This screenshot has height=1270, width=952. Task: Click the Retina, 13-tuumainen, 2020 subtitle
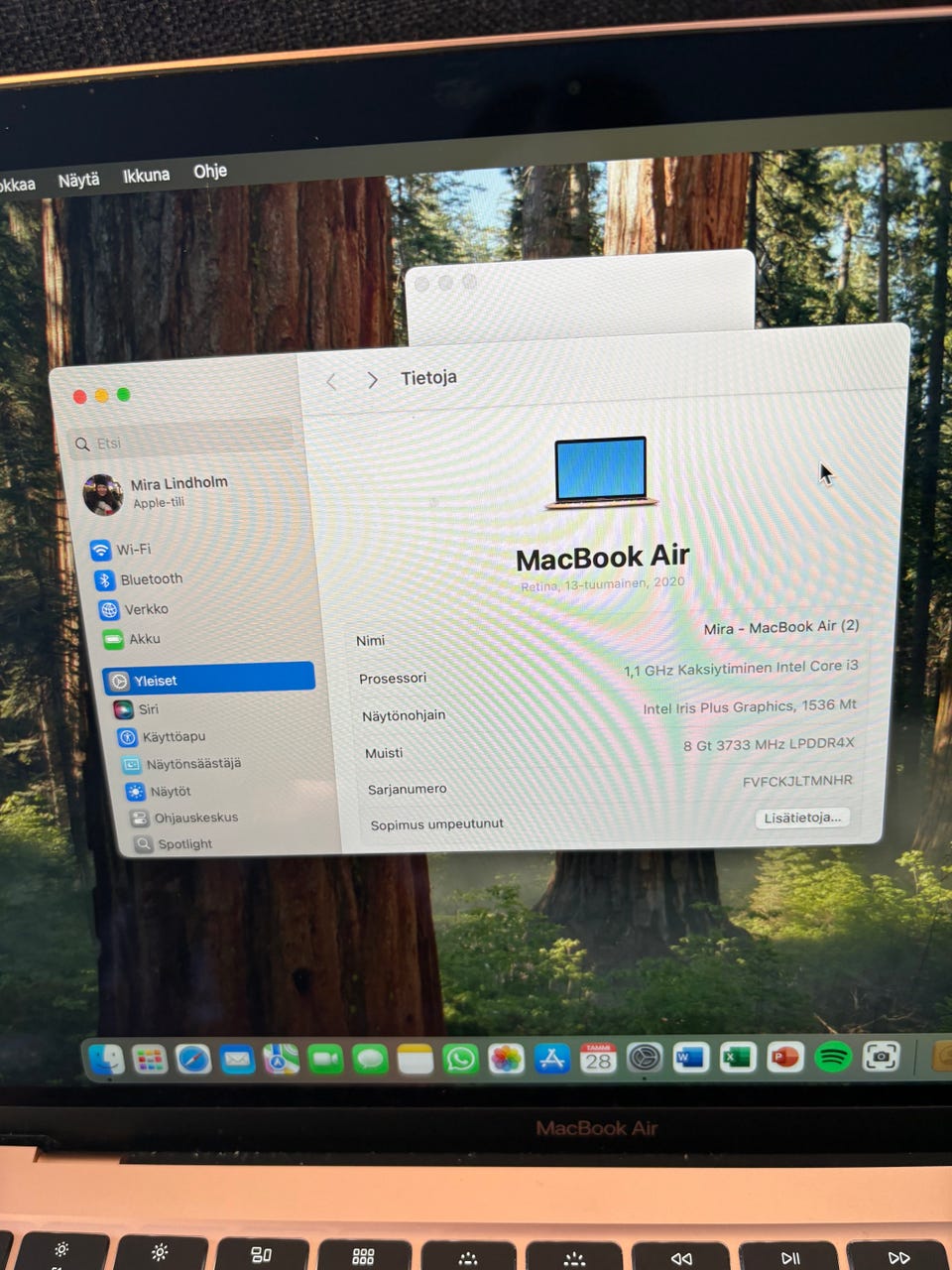click(603, 584)
